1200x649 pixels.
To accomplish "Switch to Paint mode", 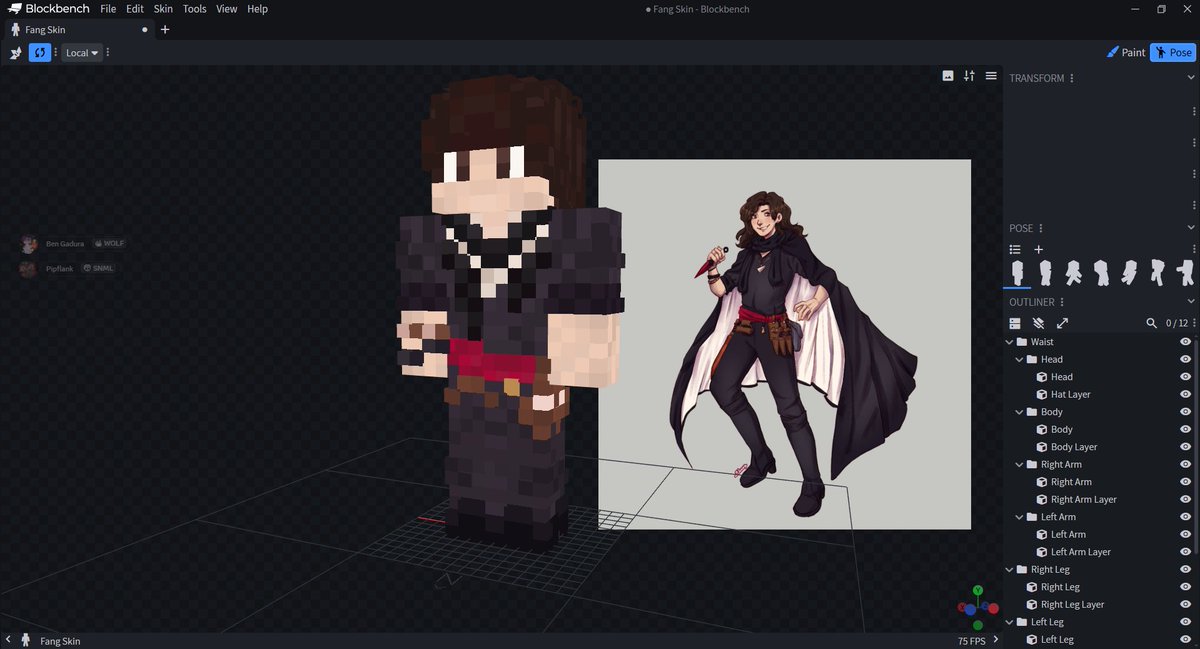I will pos(1126,53).
